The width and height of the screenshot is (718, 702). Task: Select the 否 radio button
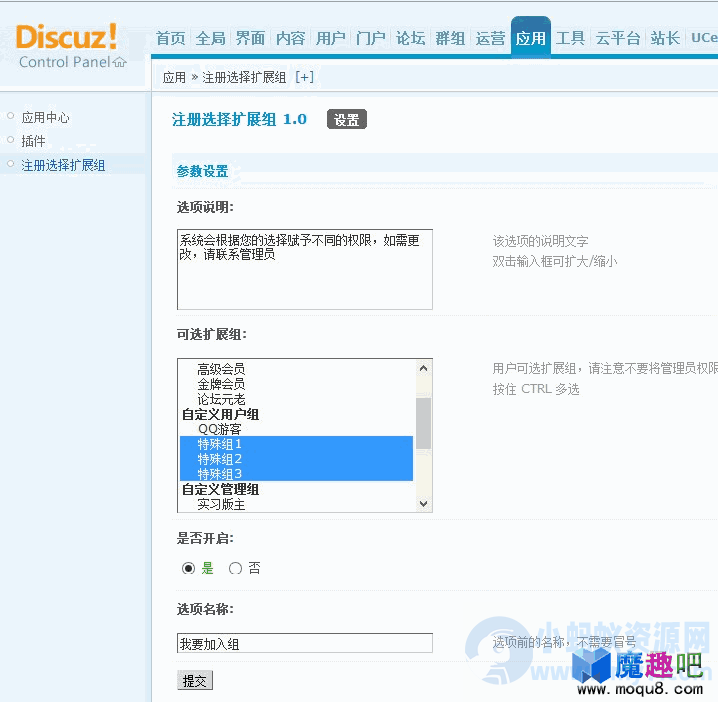pos(235,568)
